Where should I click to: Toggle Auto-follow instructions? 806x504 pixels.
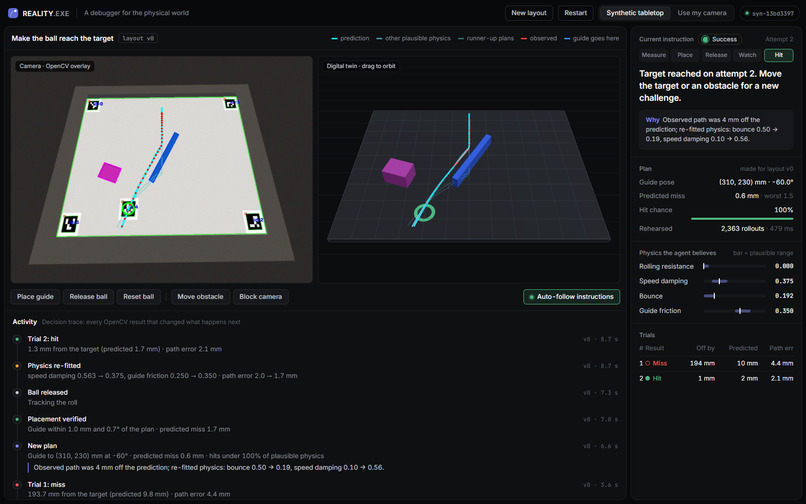571,297
